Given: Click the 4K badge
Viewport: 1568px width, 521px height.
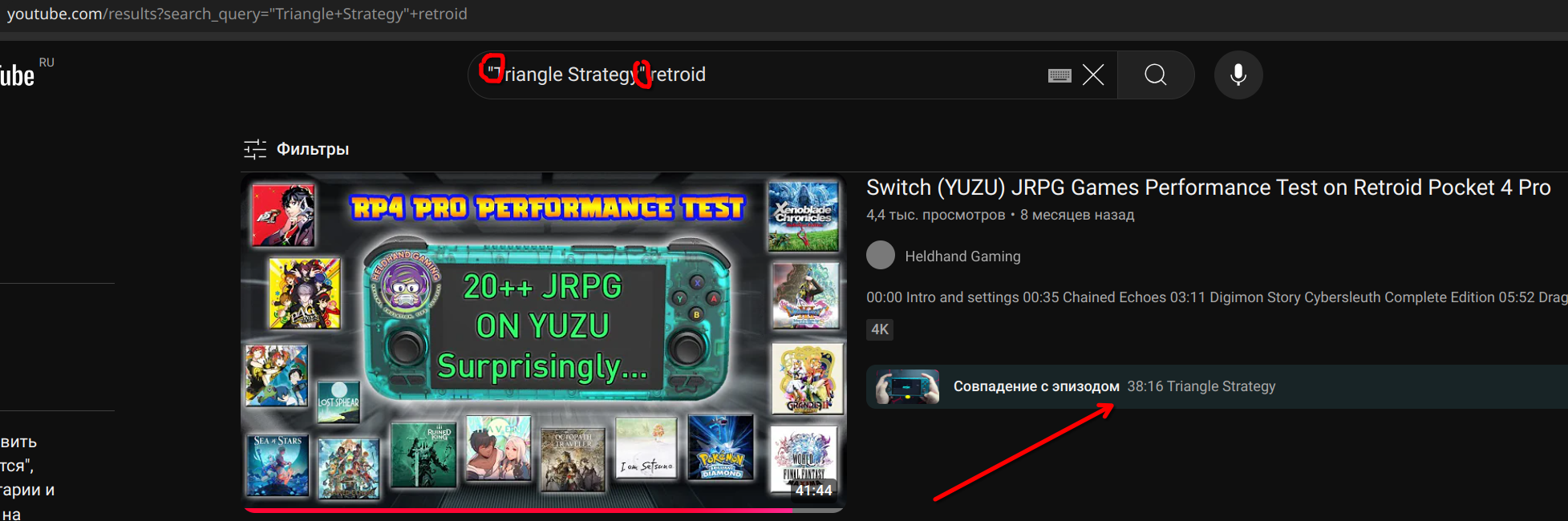Looking at the screenshot, I should [880, 329].
